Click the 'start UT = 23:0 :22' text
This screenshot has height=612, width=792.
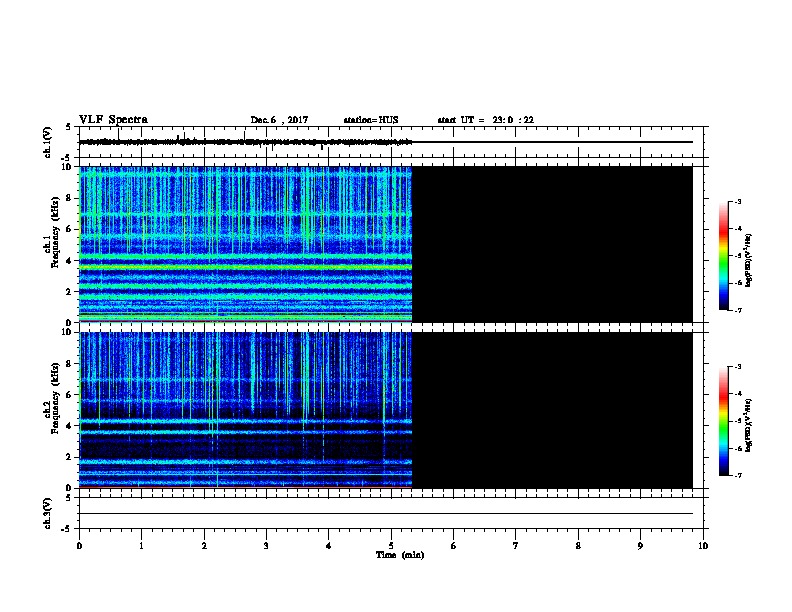point(485,120)
